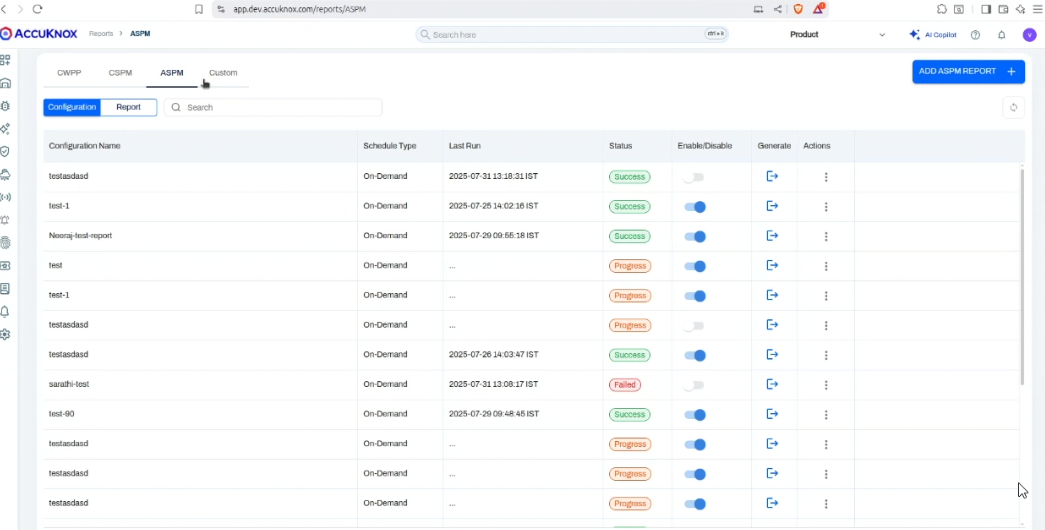This screenshot has width=1045, height=530.
Task: Select the Configuration view button
Action: (x=72, y=107)
